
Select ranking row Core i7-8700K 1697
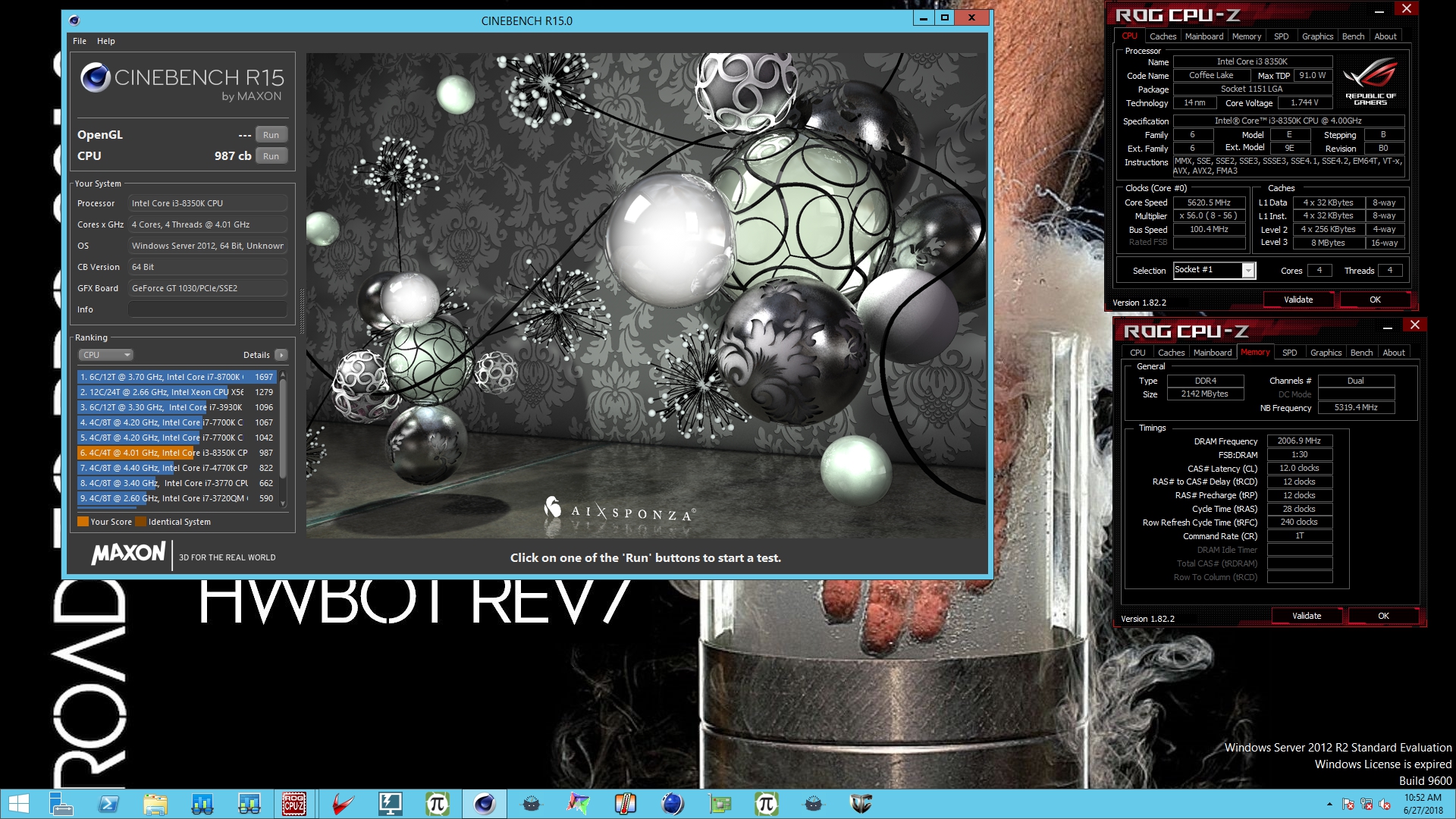177,377
